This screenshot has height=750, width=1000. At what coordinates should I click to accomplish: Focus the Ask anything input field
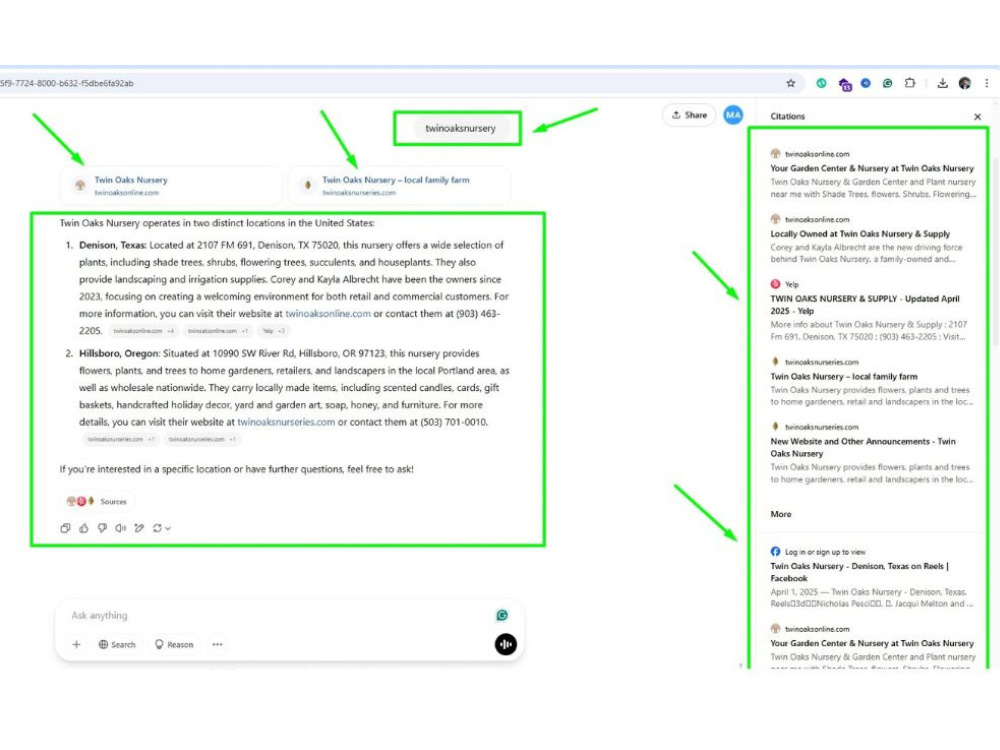pyautogui.click(x=281, y=615)
